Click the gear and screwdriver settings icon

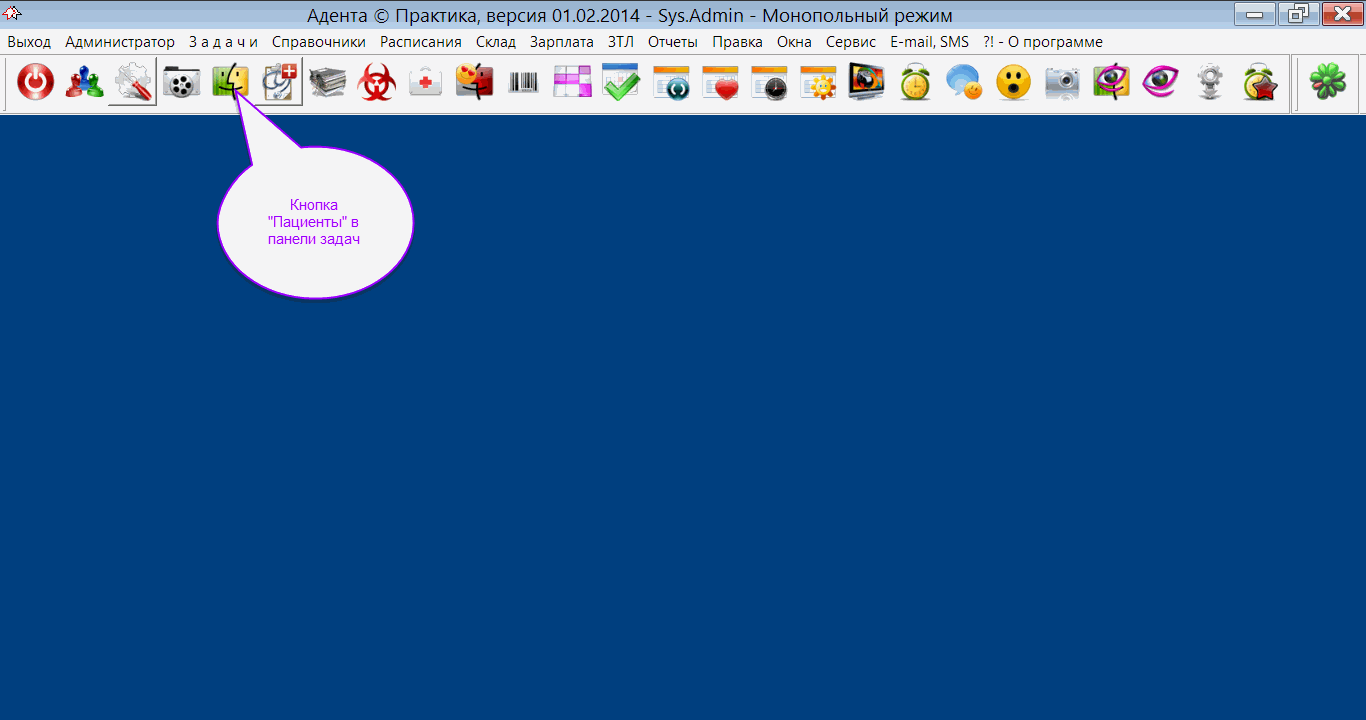coord(132,83)
